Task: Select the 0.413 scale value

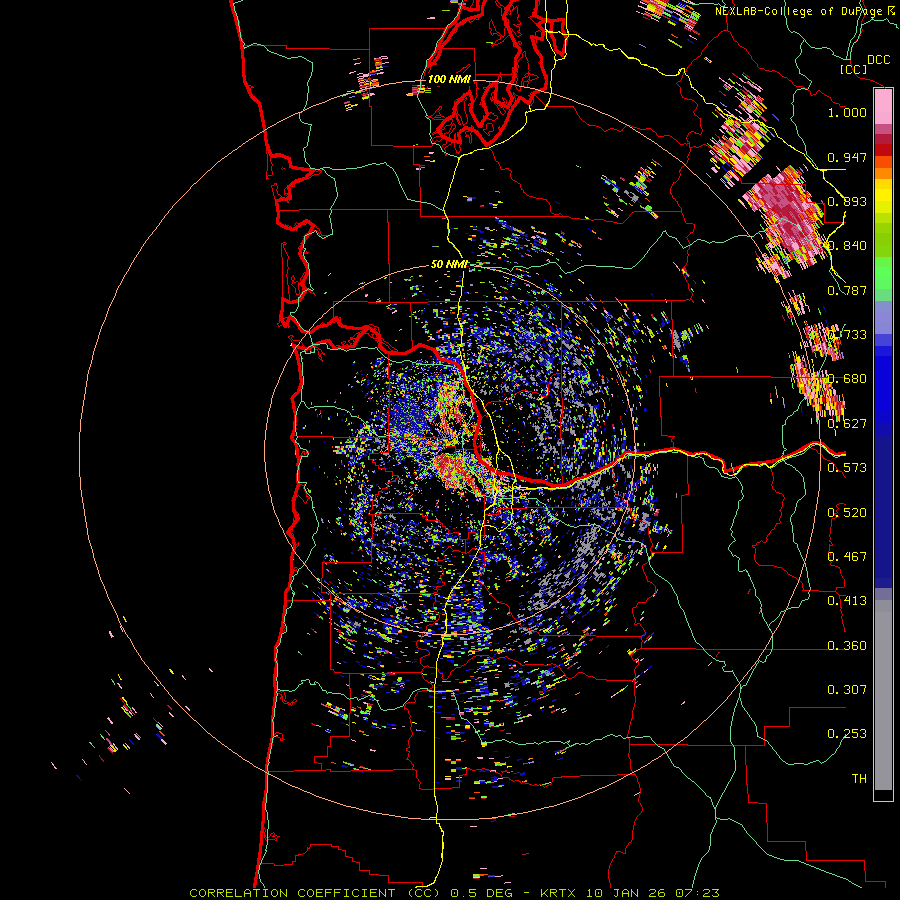Action: click(x=847, y=601)
